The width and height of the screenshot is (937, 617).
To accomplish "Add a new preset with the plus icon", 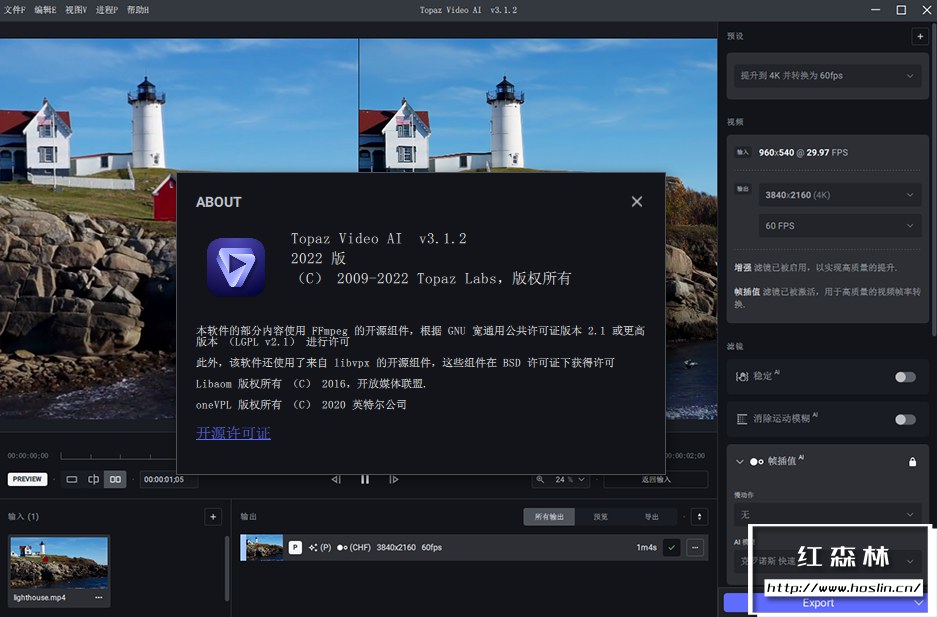I will pyautogui.click(x=920, y=36).
